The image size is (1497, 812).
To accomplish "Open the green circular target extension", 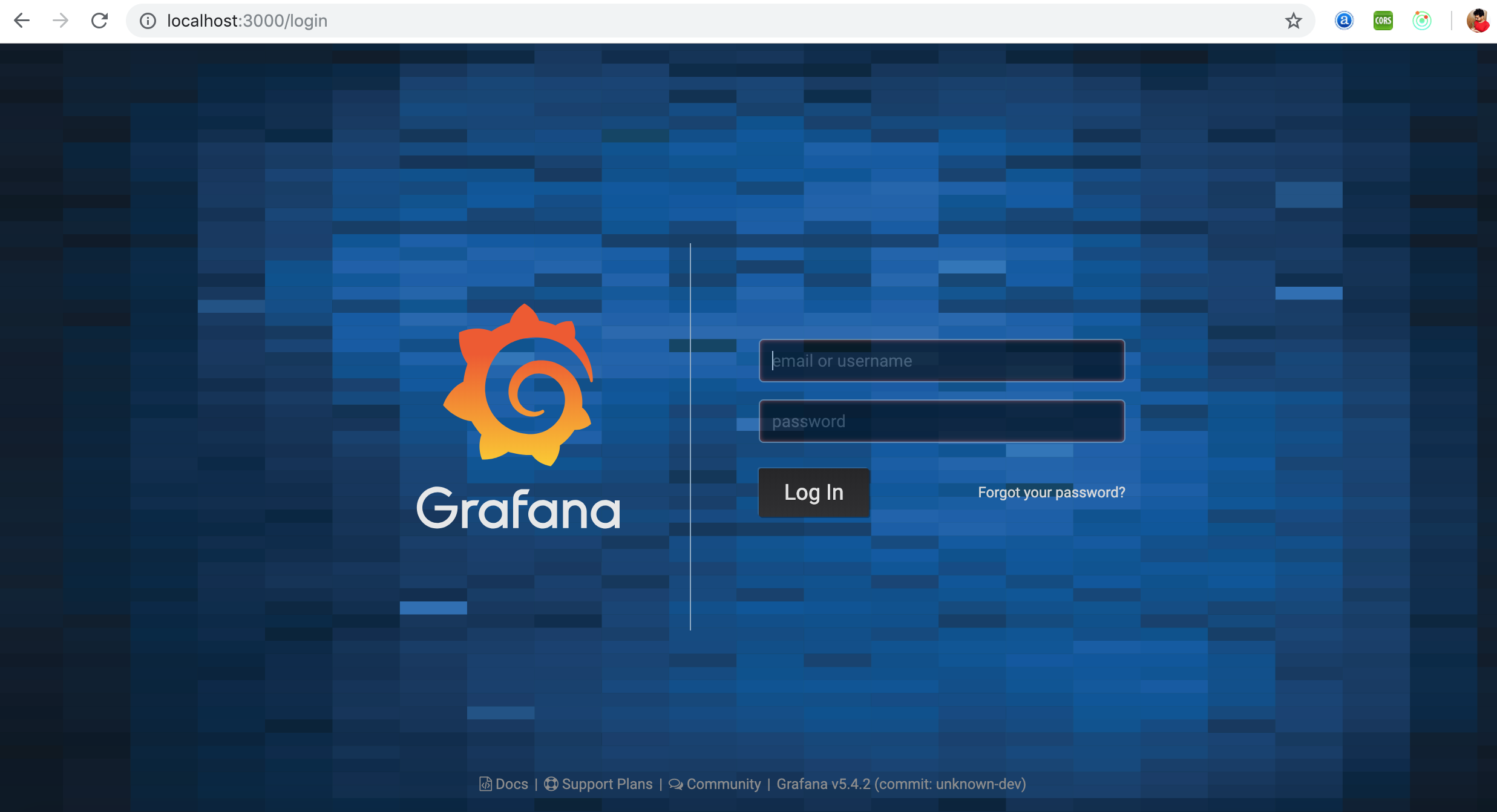I will (1421, 21).
